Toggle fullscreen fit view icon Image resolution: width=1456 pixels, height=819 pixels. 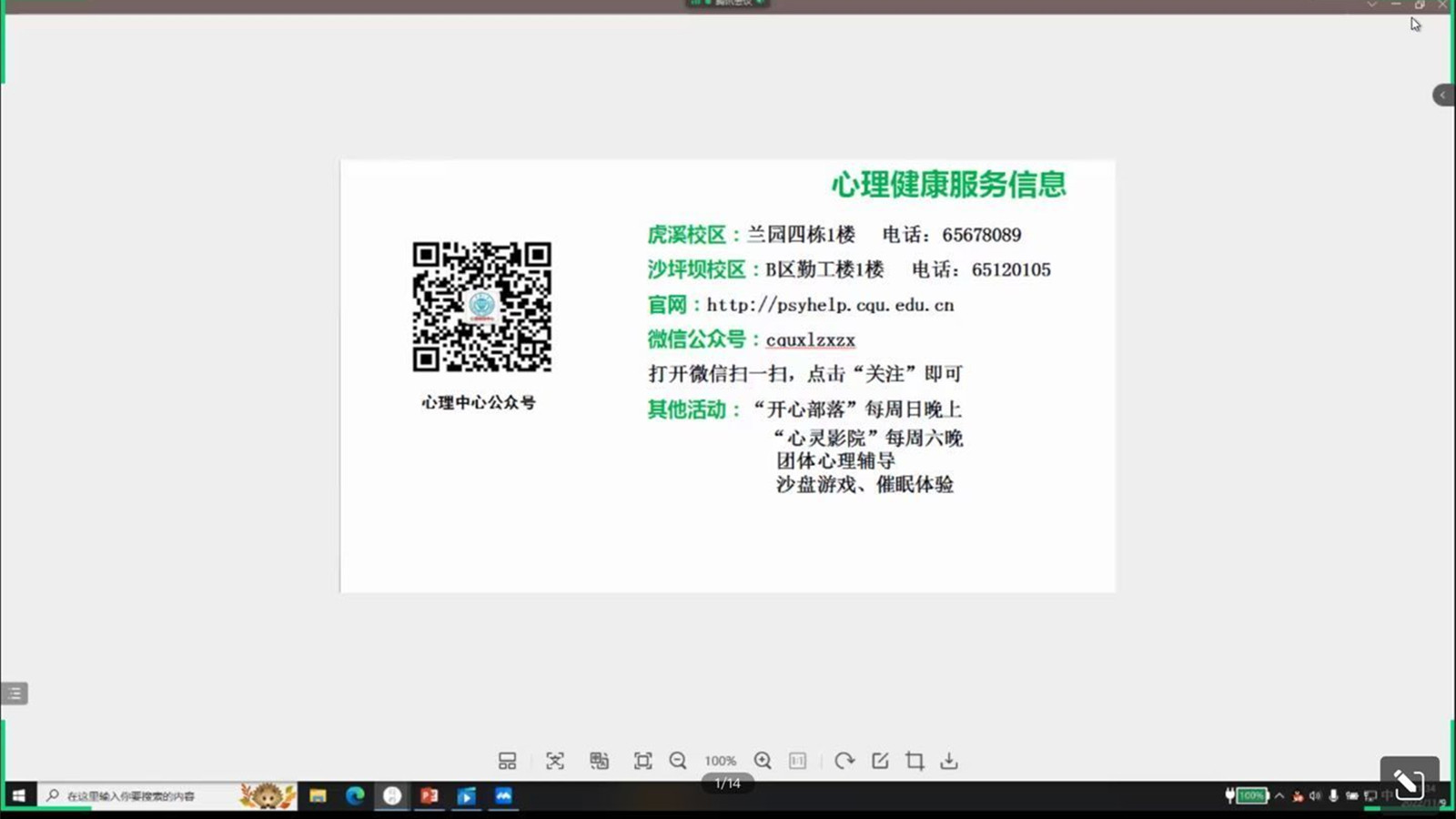pyautogui.click(x=642, y=761)
